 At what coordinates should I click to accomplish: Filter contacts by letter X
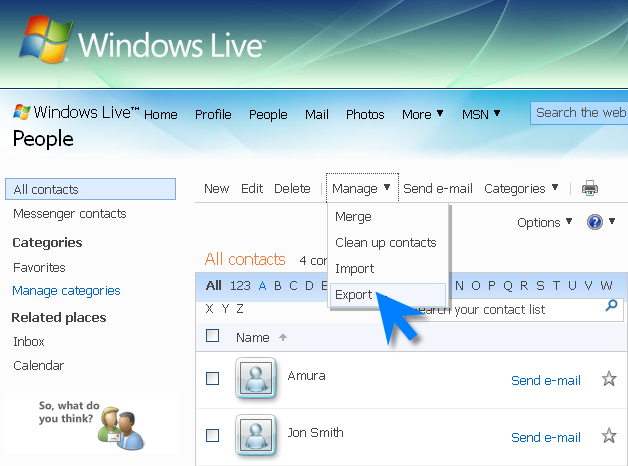[x=209, y=309]
